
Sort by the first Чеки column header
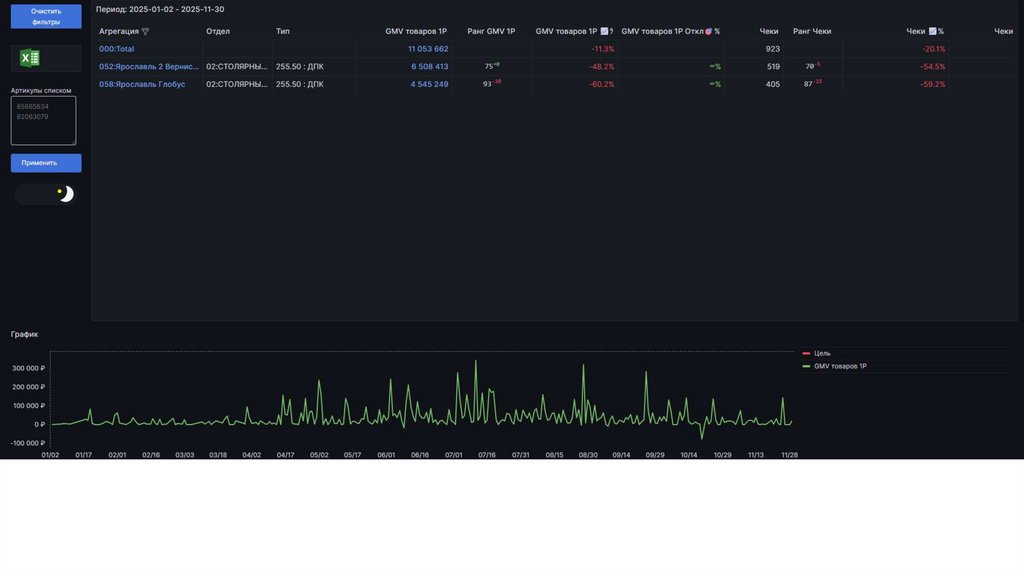[768, 31]
